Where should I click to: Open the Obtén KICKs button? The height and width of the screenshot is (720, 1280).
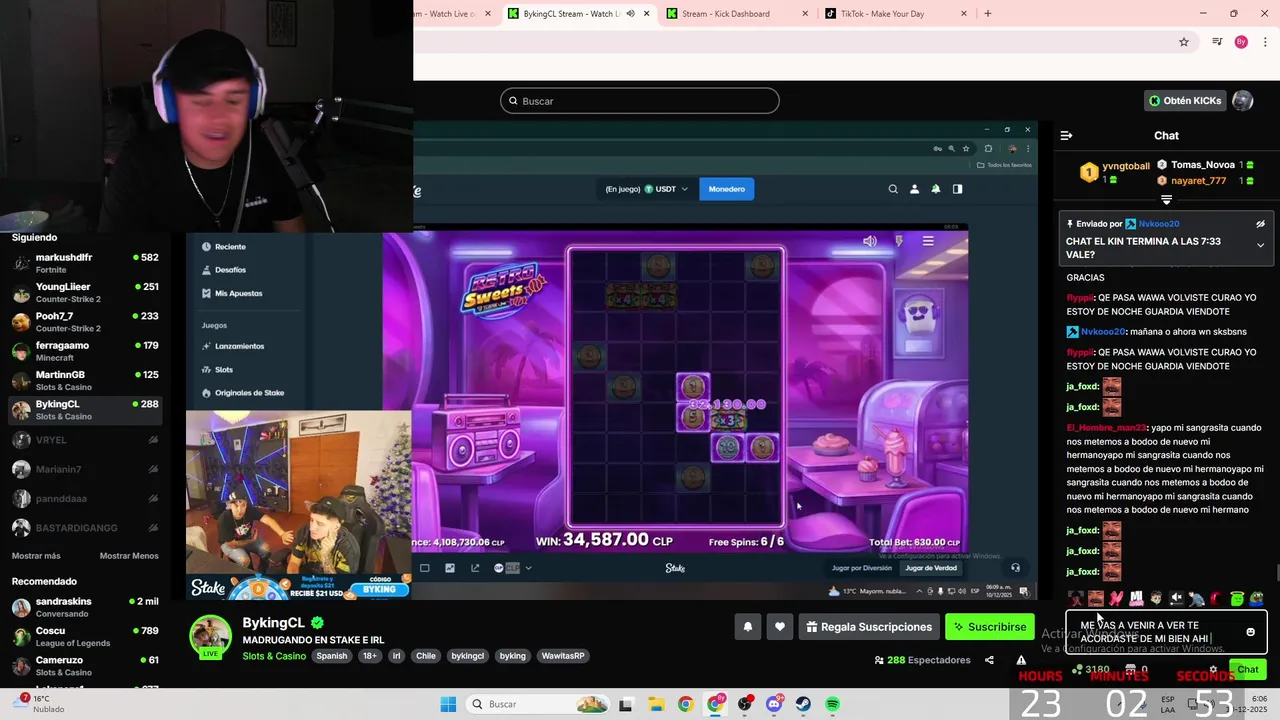1185,101
